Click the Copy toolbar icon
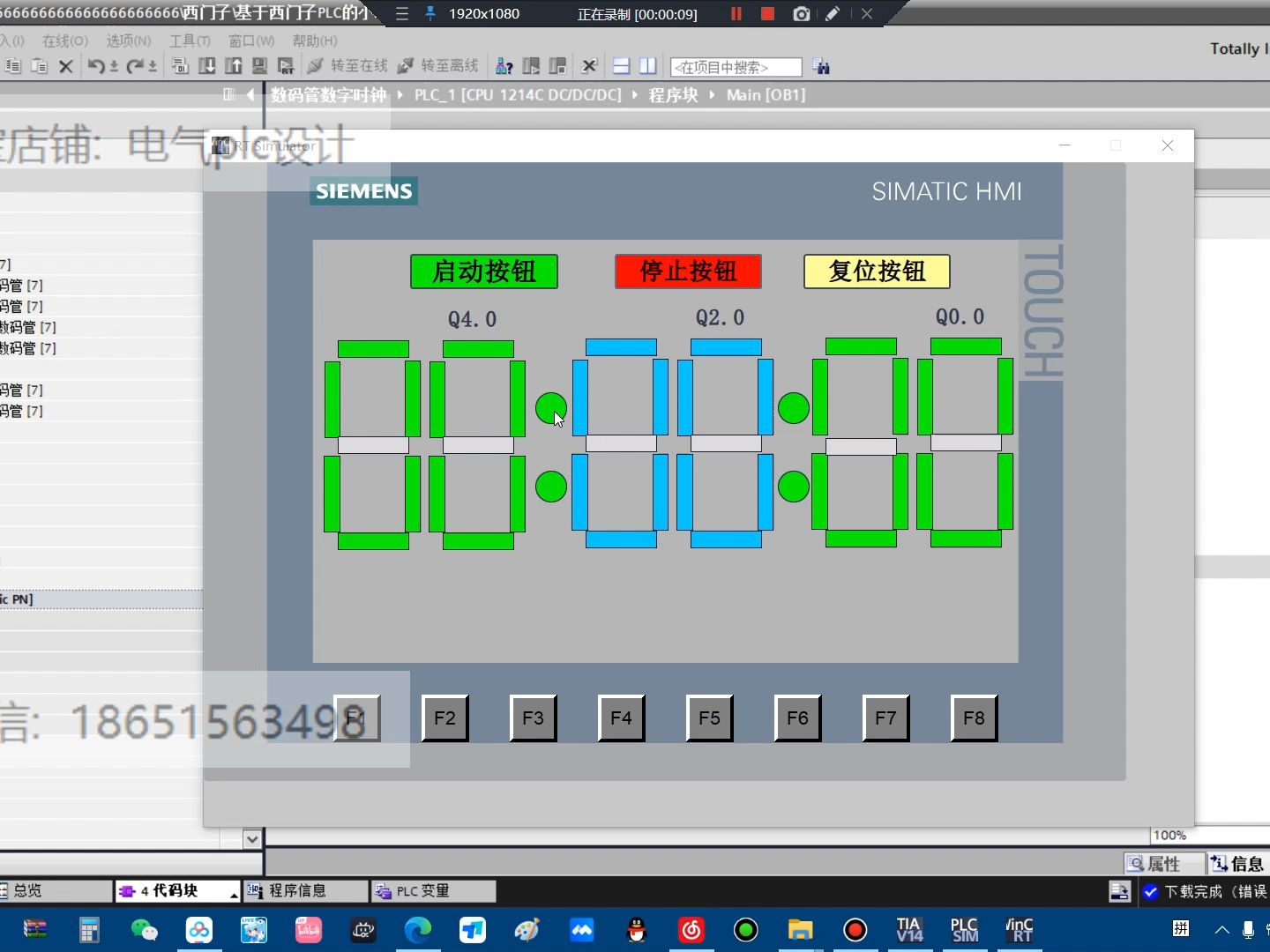1270x952 pixels. (13, 66)
